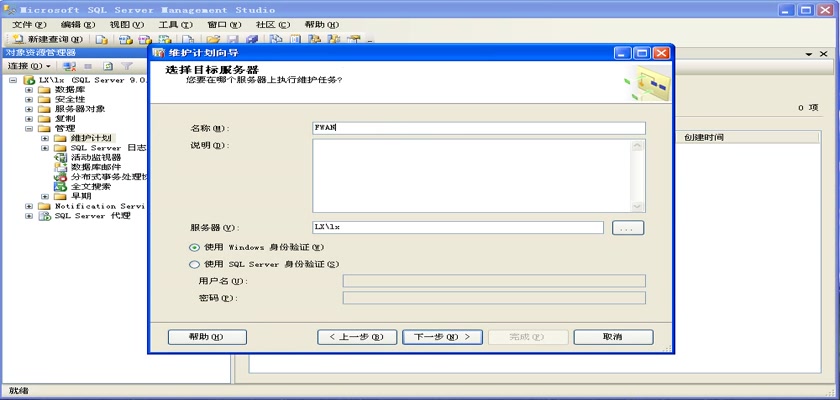Click the Summary window toolbar icon
The width and height of the screenshot is (840, 400).
tap(295, 39)
